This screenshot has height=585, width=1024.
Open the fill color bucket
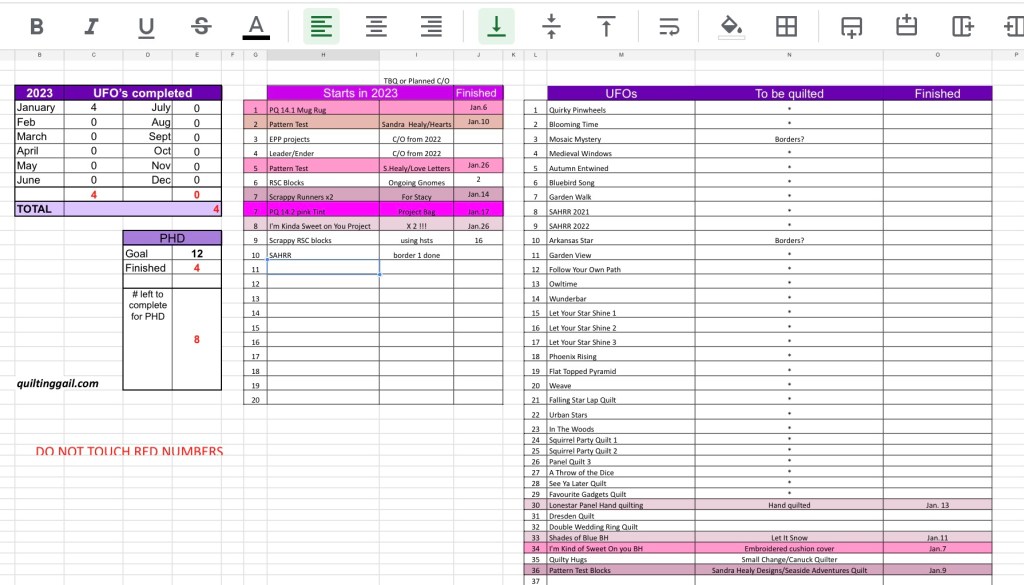click(732, 26)
